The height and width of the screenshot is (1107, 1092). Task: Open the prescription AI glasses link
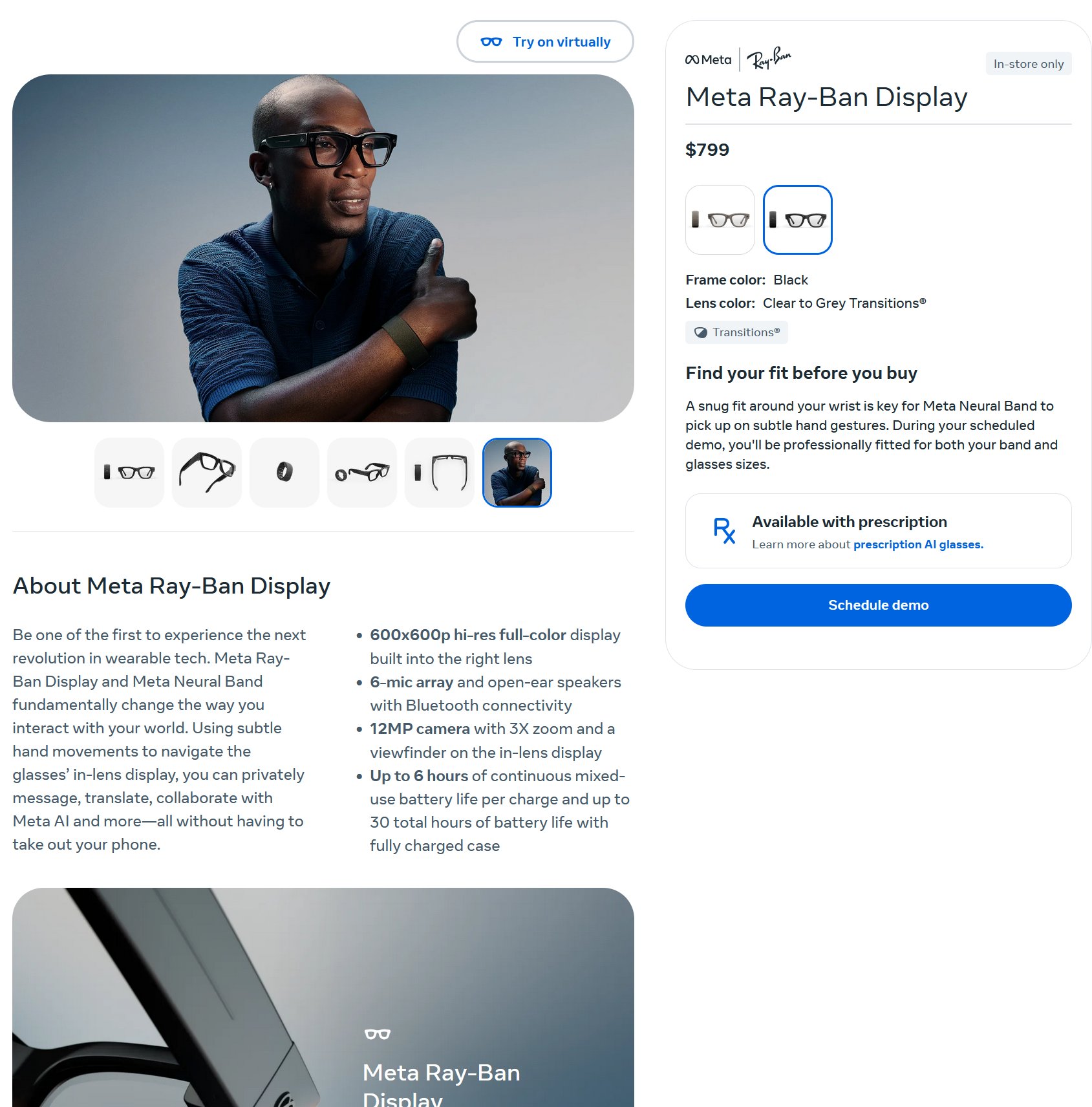click(x=918, y=544)
